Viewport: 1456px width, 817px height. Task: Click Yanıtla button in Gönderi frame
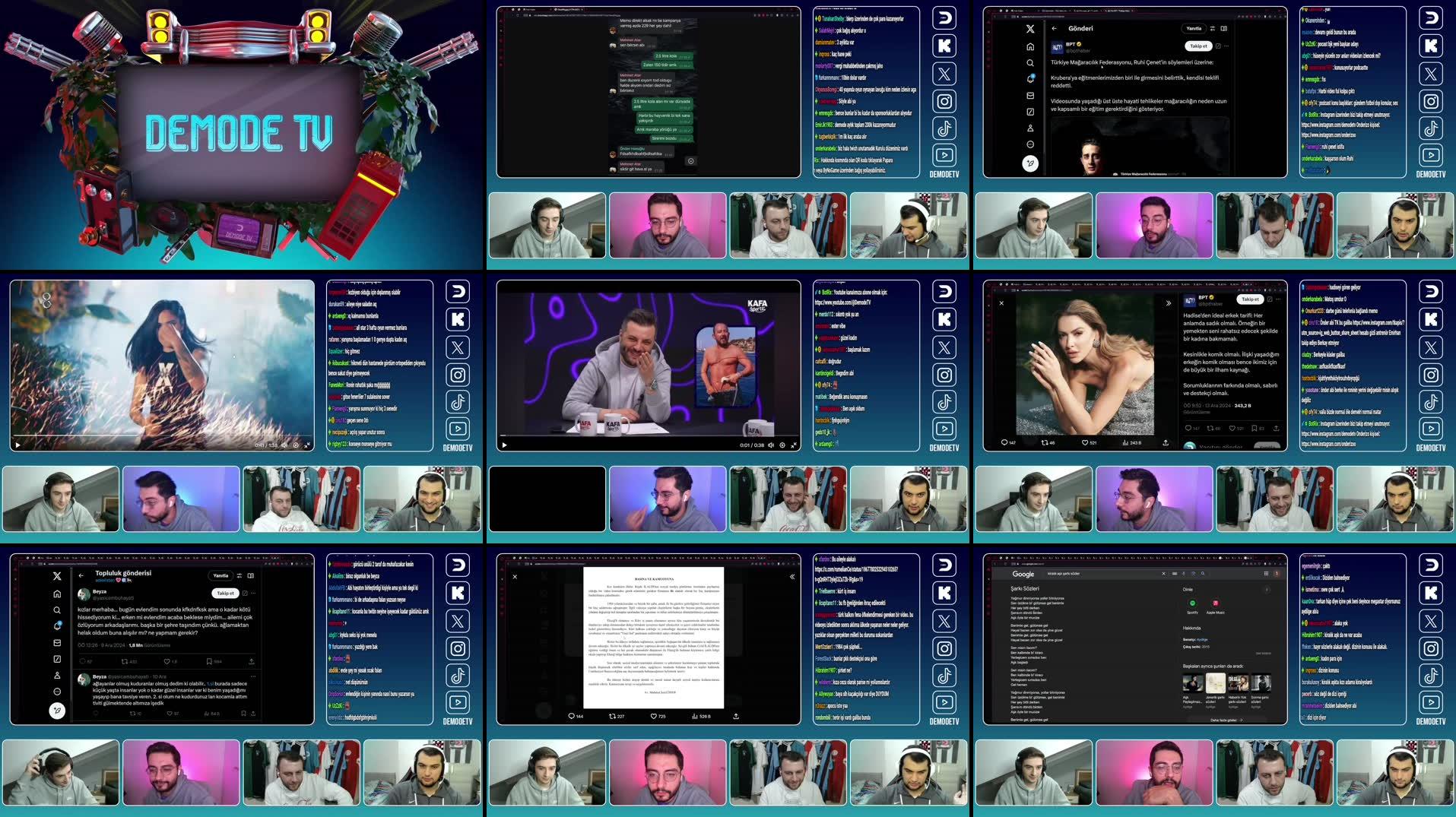coord(1194,28)
